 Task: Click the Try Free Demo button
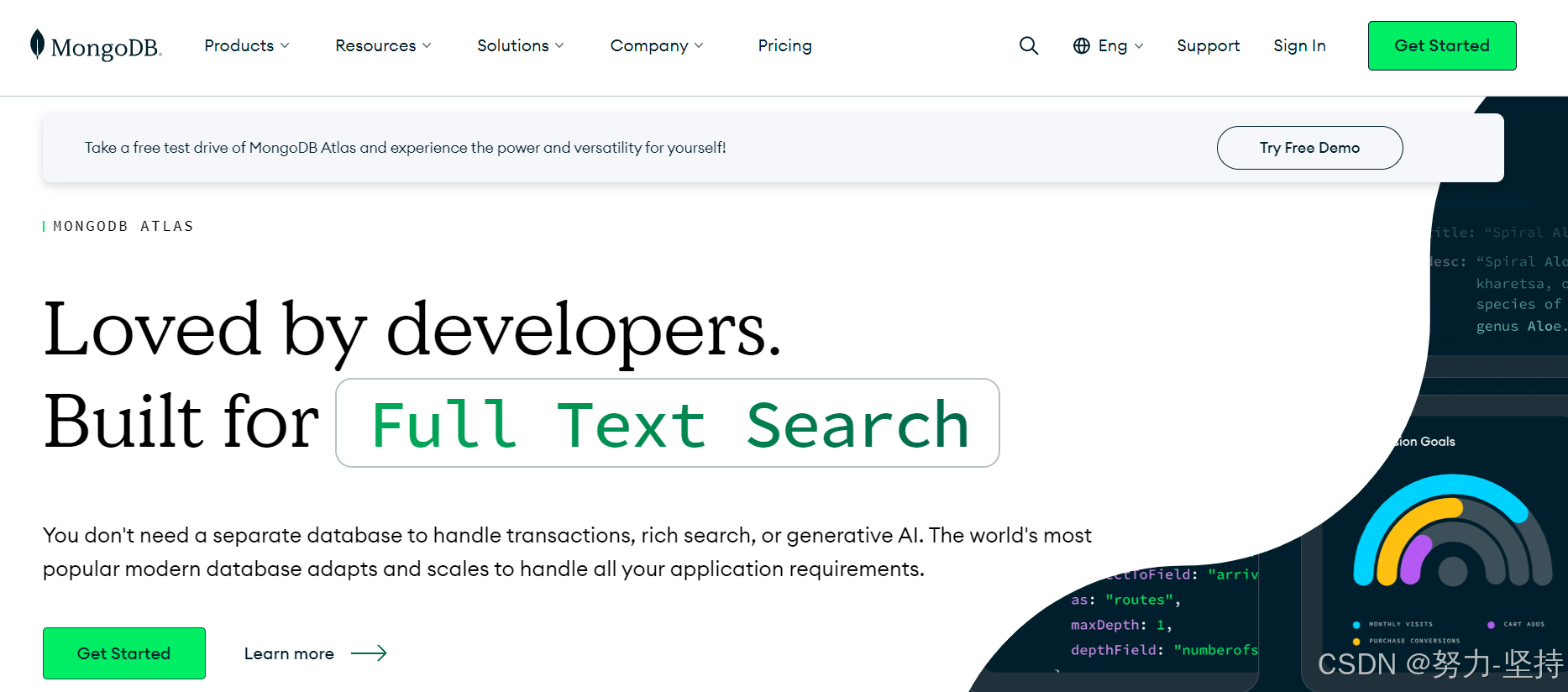coord(1309,148)
